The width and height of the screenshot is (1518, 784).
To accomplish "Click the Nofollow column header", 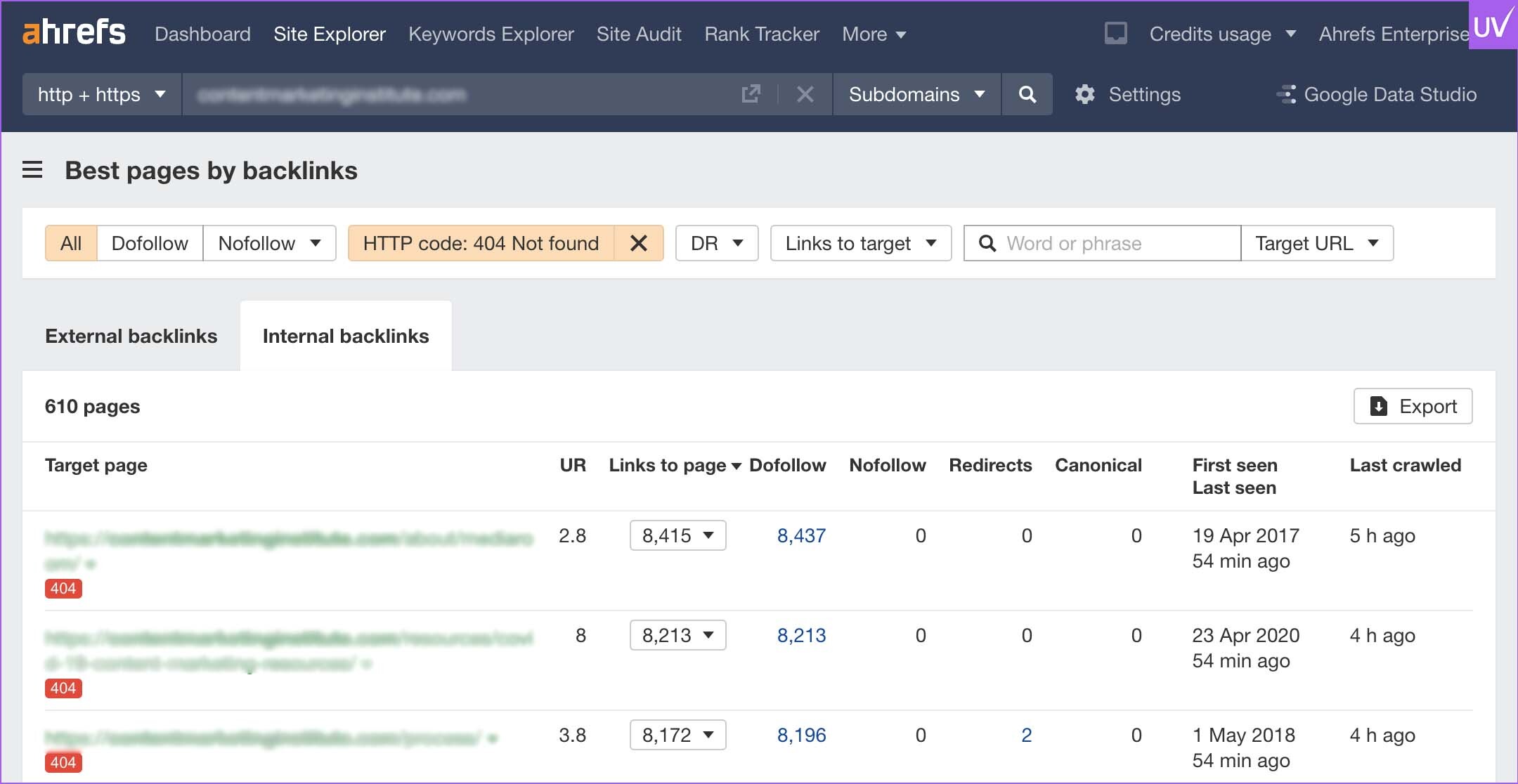I will pyautogui.click(x=888, y=465).
